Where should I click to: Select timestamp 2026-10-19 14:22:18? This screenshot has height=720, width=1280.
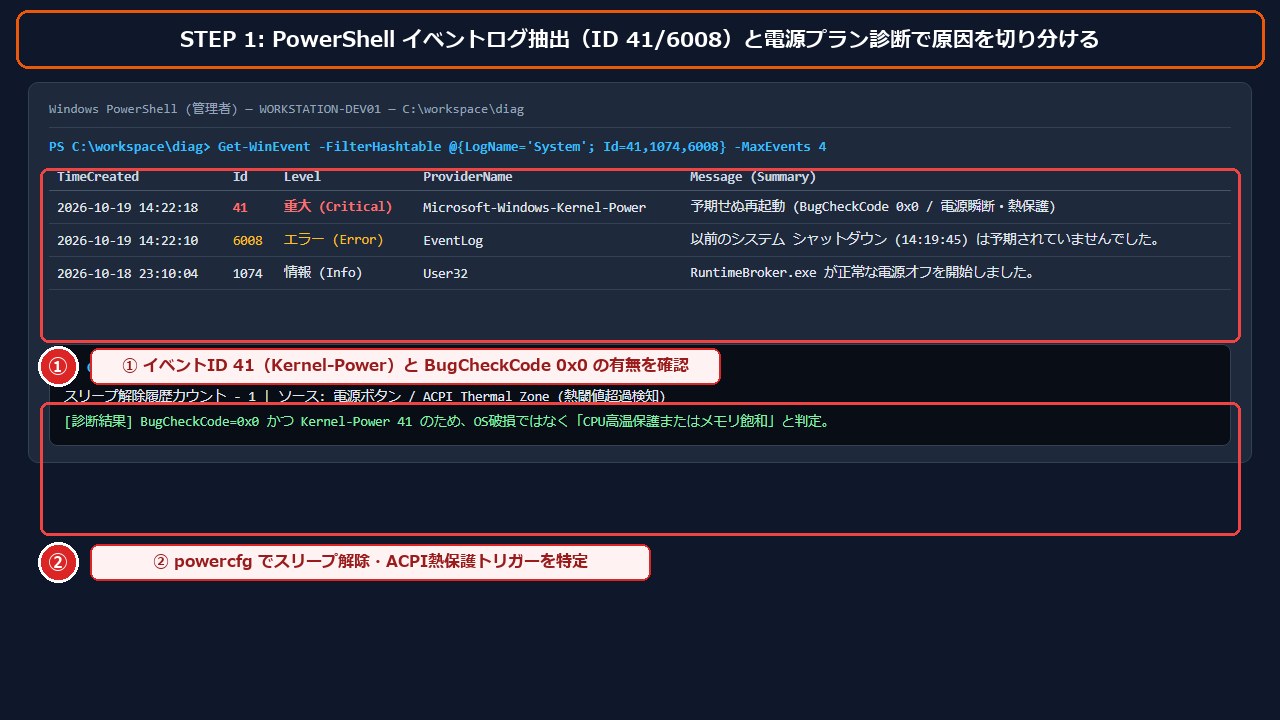(127, 207)
